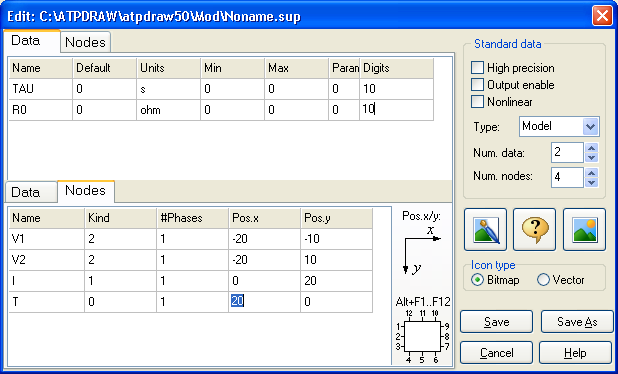This screenshot has width=618, height=374.
Task: Click the #Phases cell of T row
Action: pyautogui.click(x=192, y=301)
